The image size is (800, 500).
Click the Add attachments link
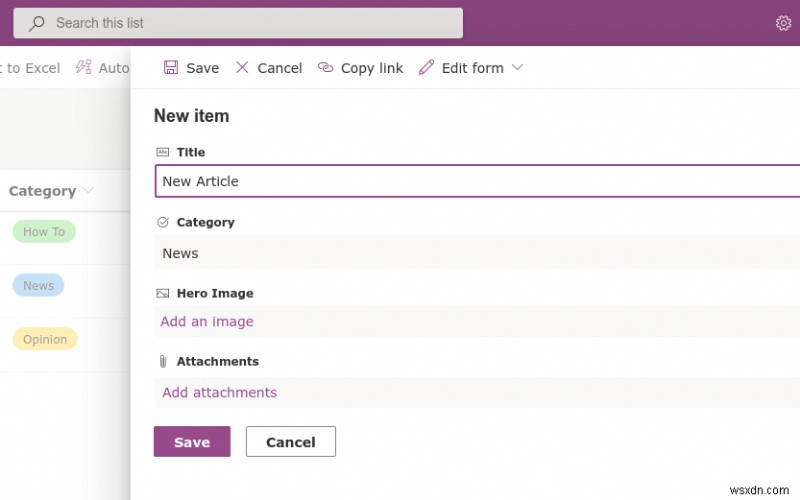pyautogui.click(x=219, y=392)
